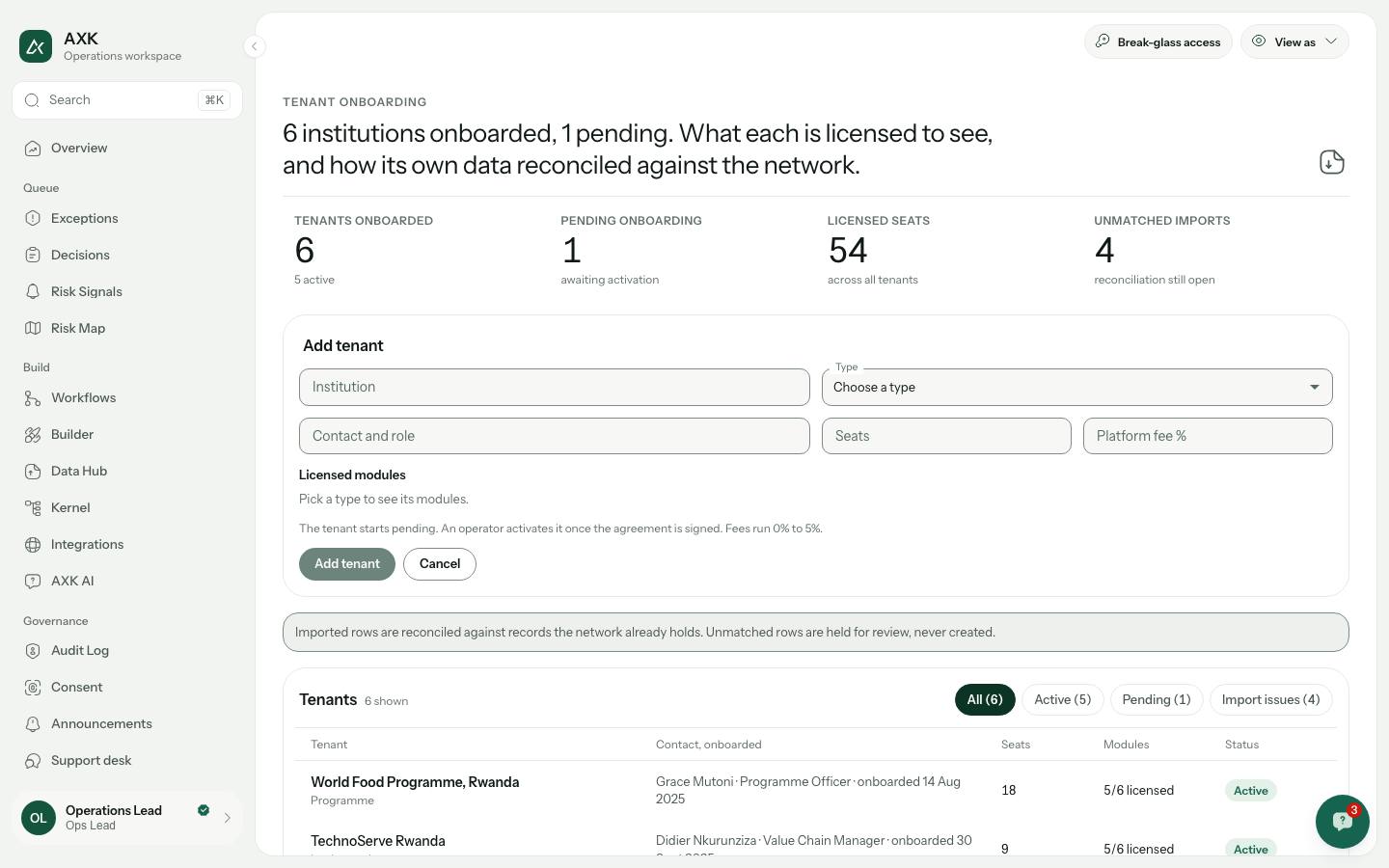1389x868 pixels.
Task: Focus the Search field in sidebar
Action: click(x=127, y=100)
